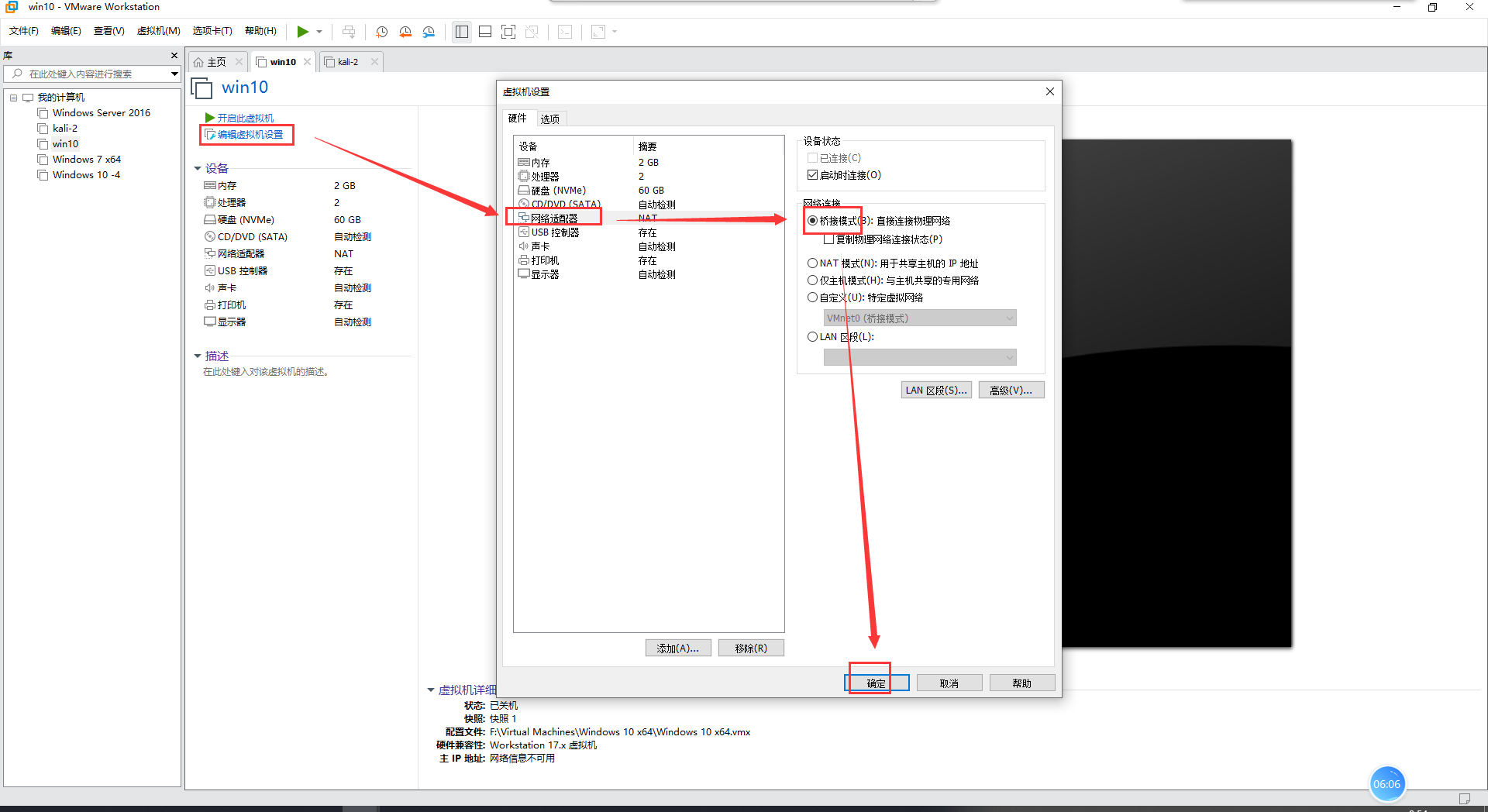This screenshot has width=1488, height=812.
Task: Open the snapshot manager icon
Action: 429,32
